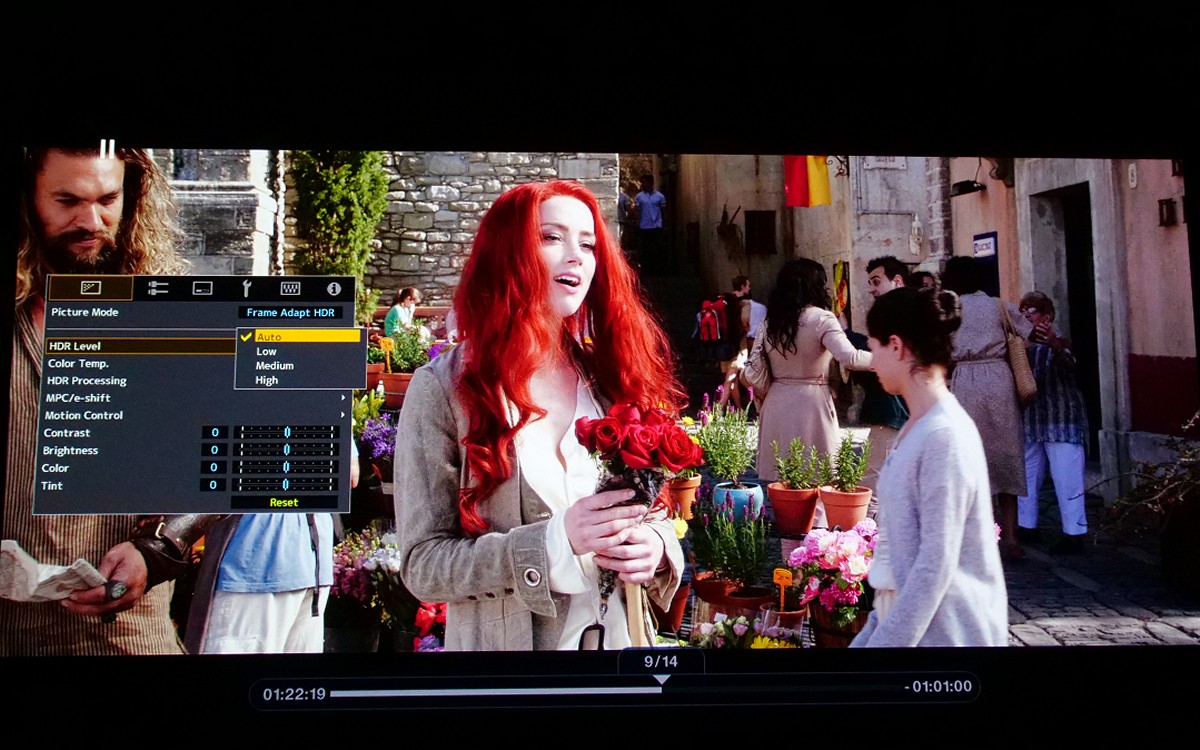
Task: Adjust the Tint slider
Action: (286, 484)
